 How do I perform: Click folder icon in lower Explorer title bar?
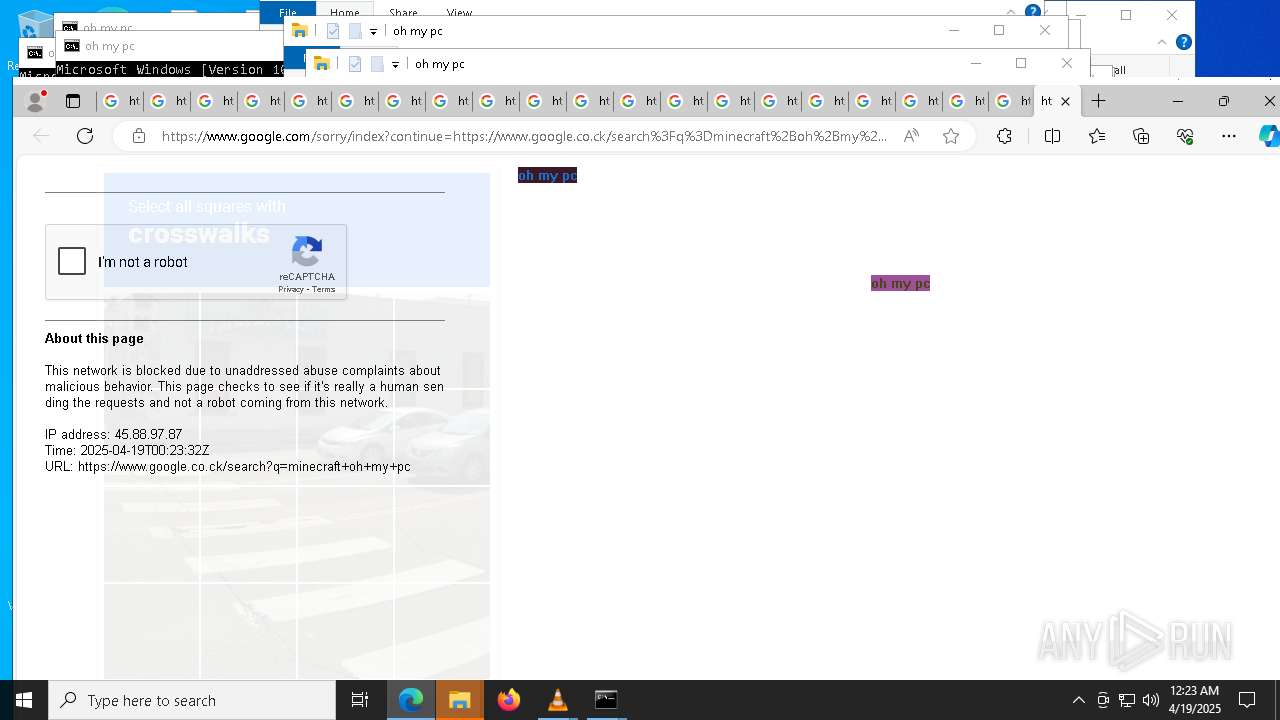pyautogui.click(x=322, y=64)
